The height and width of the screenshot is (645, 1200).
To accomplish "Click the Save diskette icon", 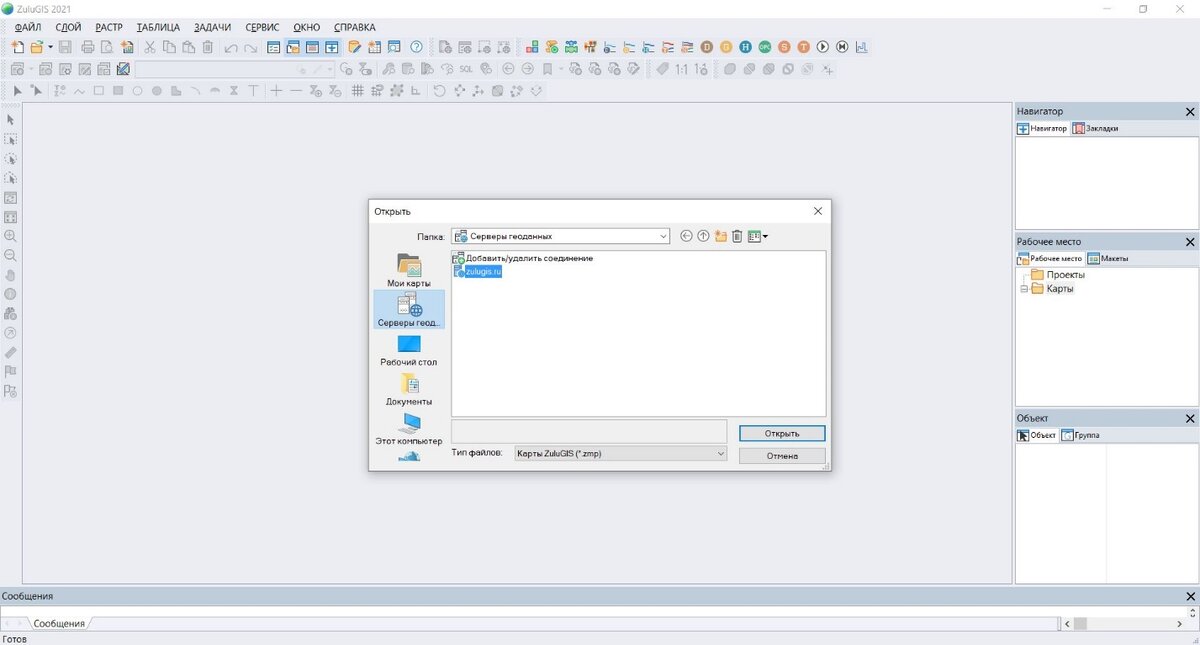I will click(x=65, y=47).
